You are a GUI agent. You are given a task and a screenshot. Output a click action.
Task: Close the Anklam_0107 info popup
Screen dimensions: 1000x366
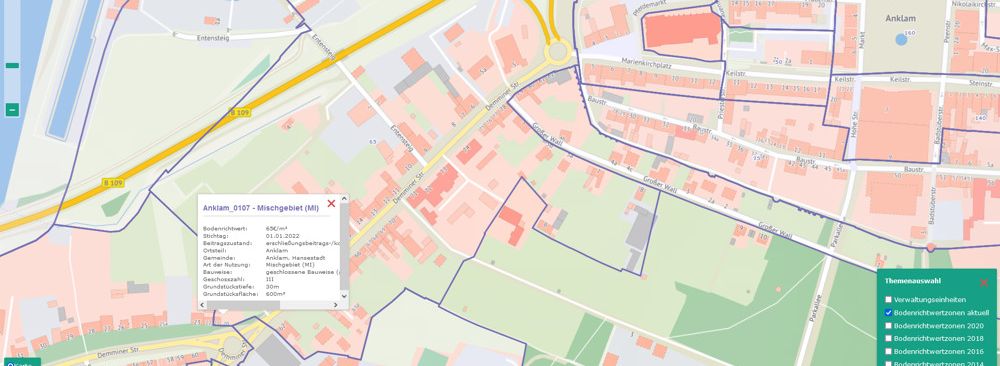(331, 203)
